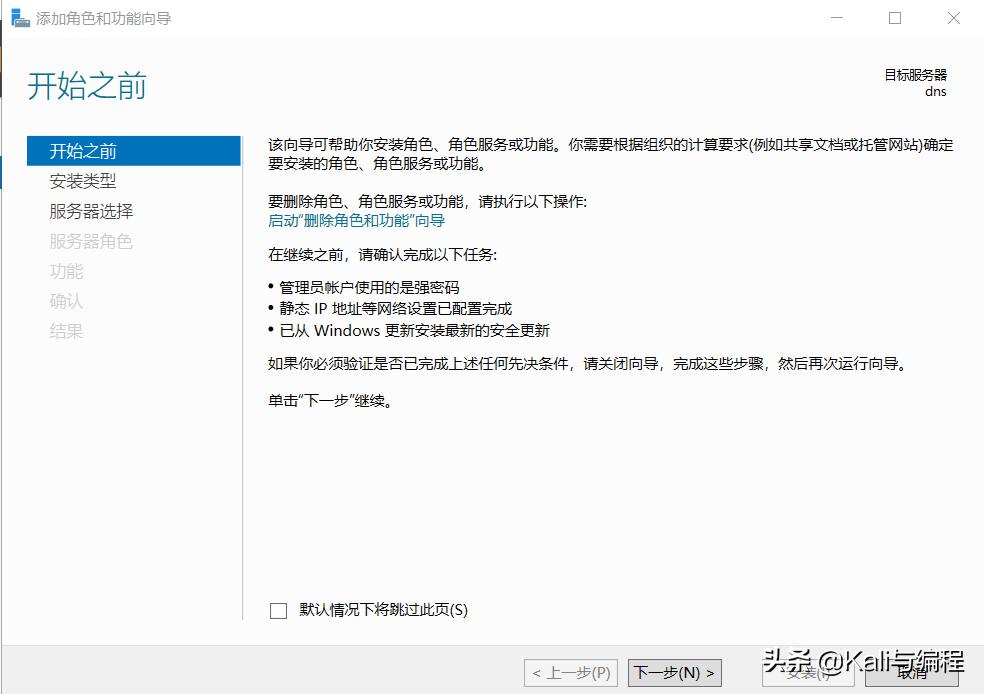Maximize the wizard window
Image resolution: width=984 pixels, height=694 pixels.
coord(895,17)
